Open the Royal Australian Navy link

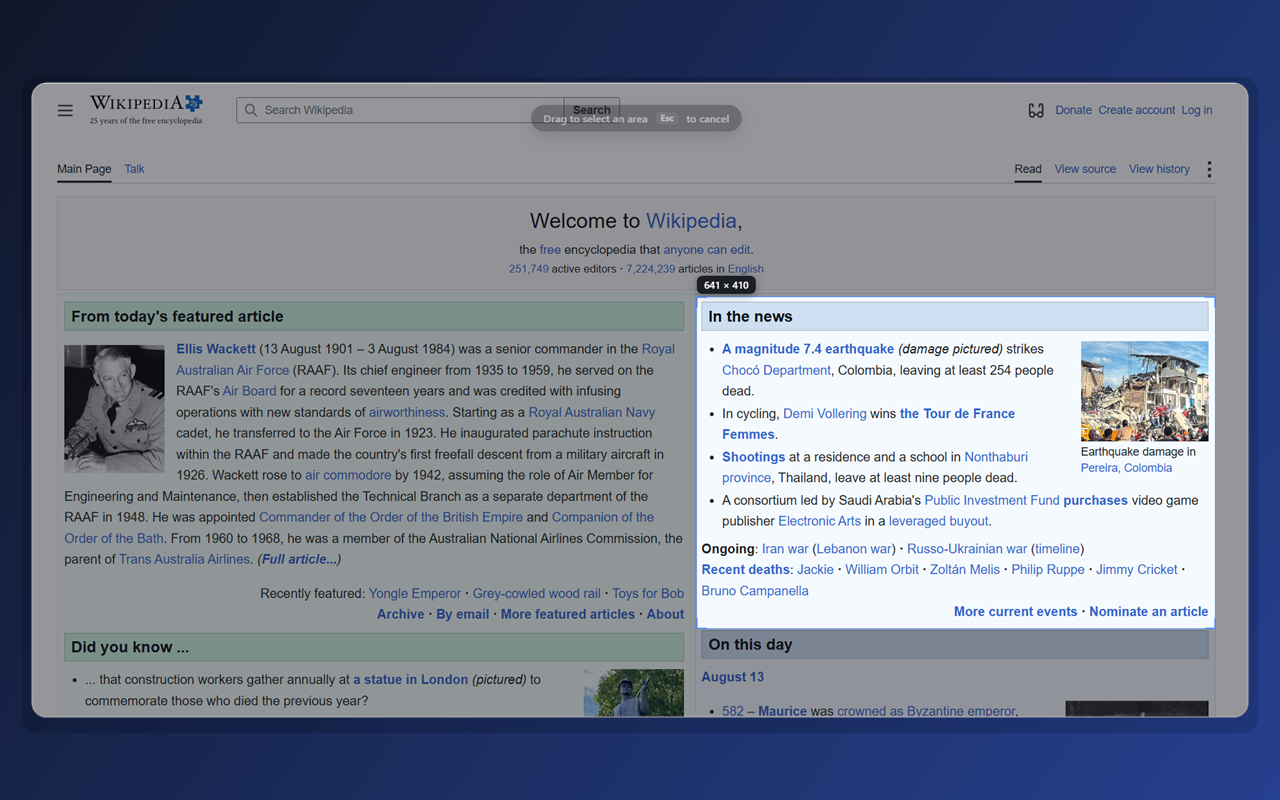[592, 412]
